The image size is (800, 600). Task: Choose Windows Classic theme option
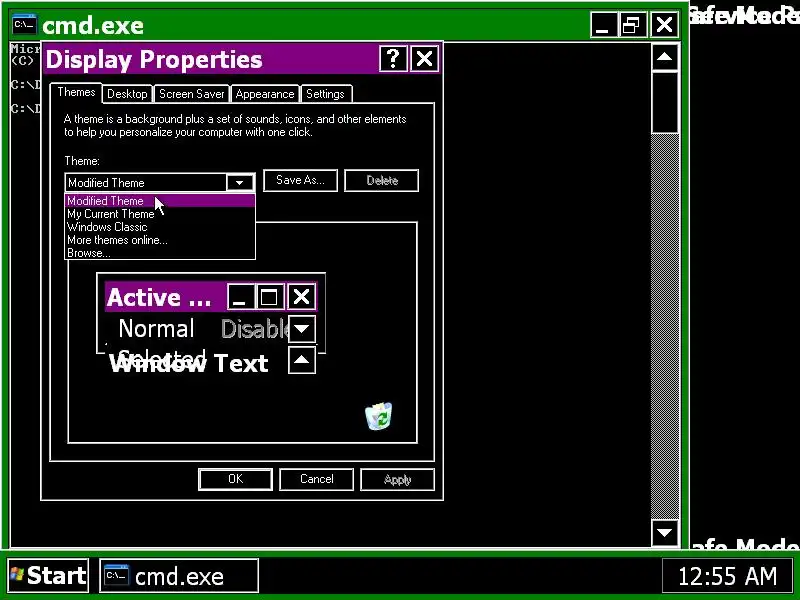tap(160, 227)
